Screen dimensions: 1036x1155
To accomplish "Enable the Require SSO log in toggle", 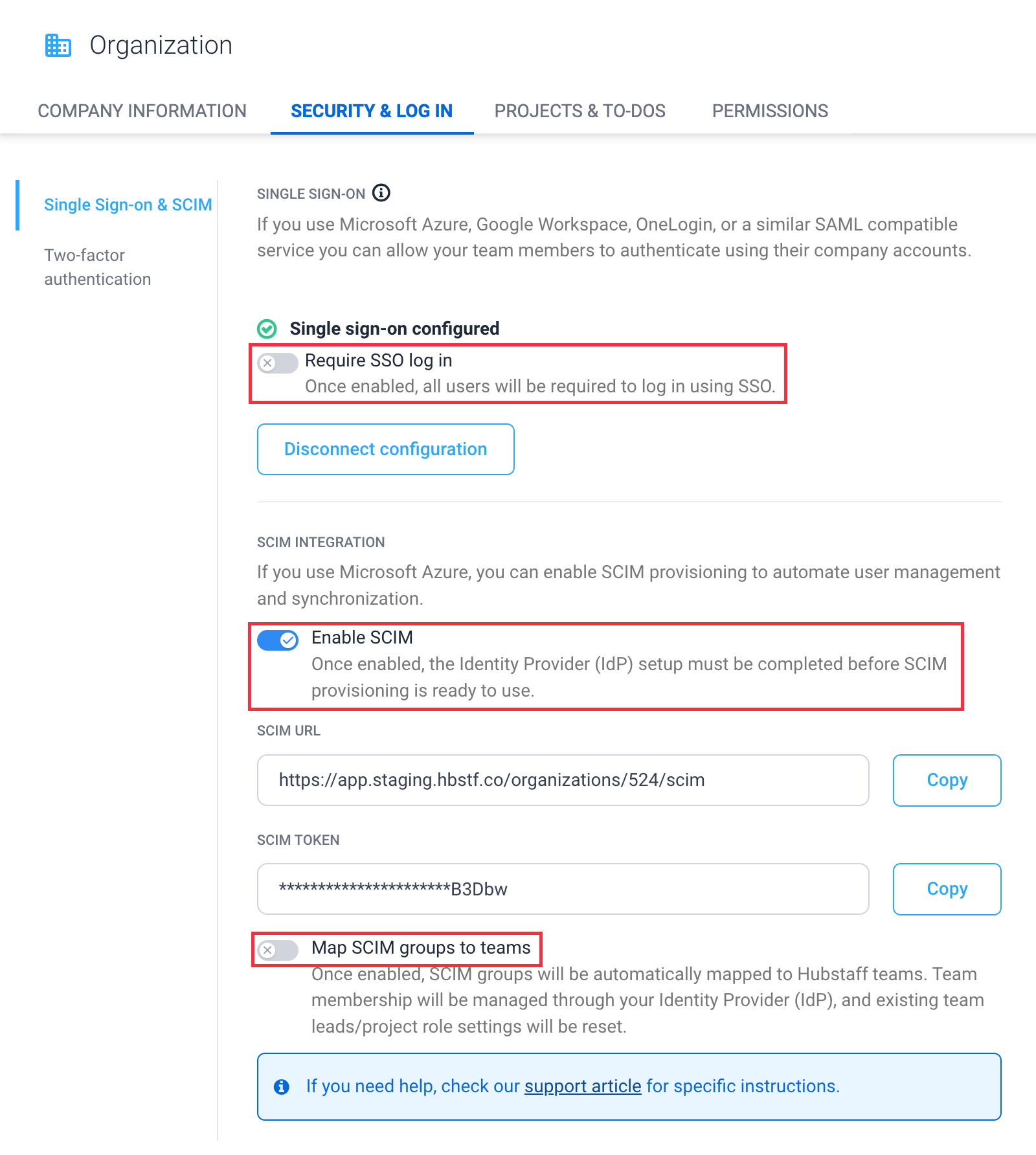I will tap(278, 363).
